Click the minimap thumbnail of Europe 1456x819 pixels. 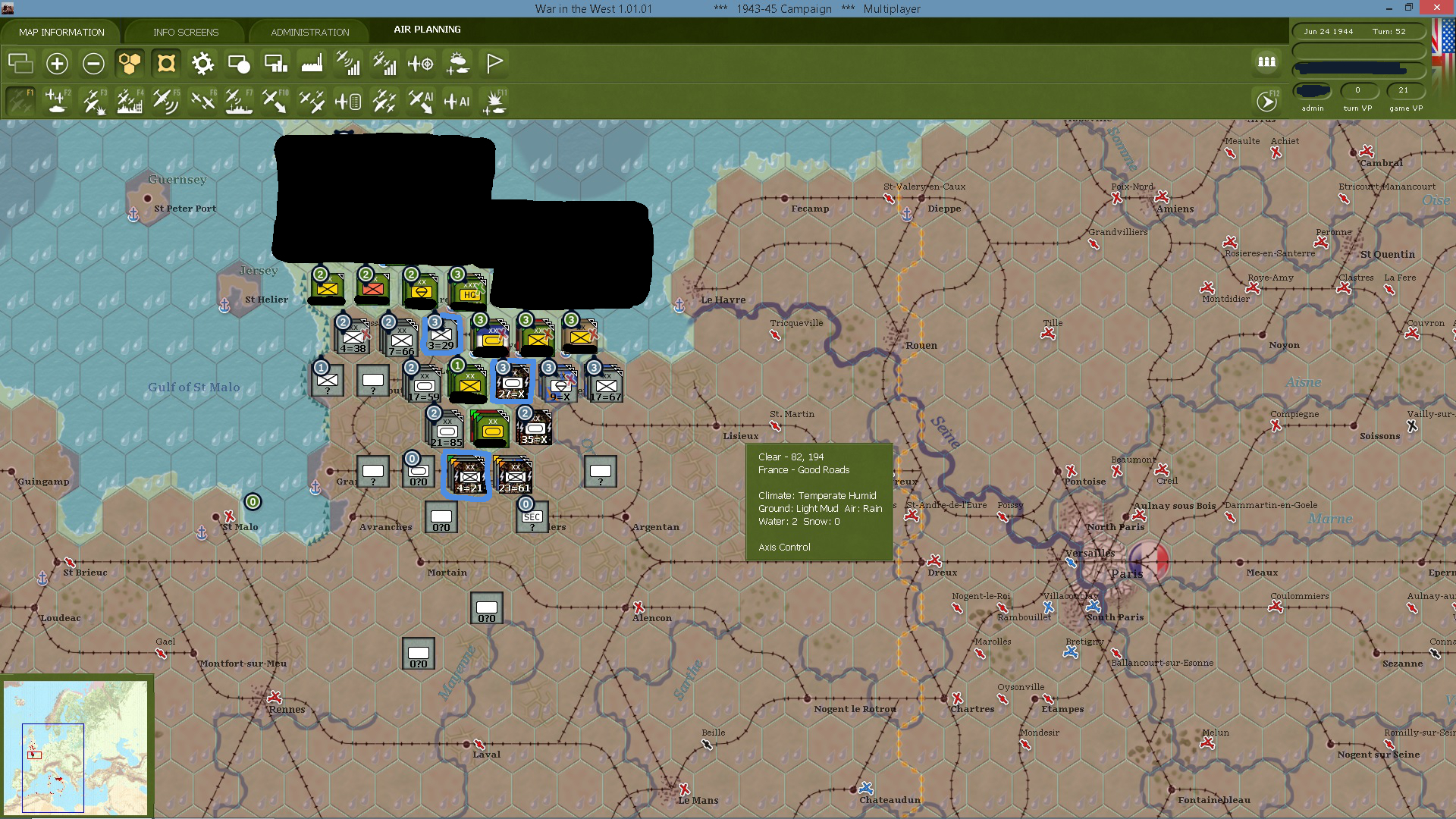click(x=76, y=747)
